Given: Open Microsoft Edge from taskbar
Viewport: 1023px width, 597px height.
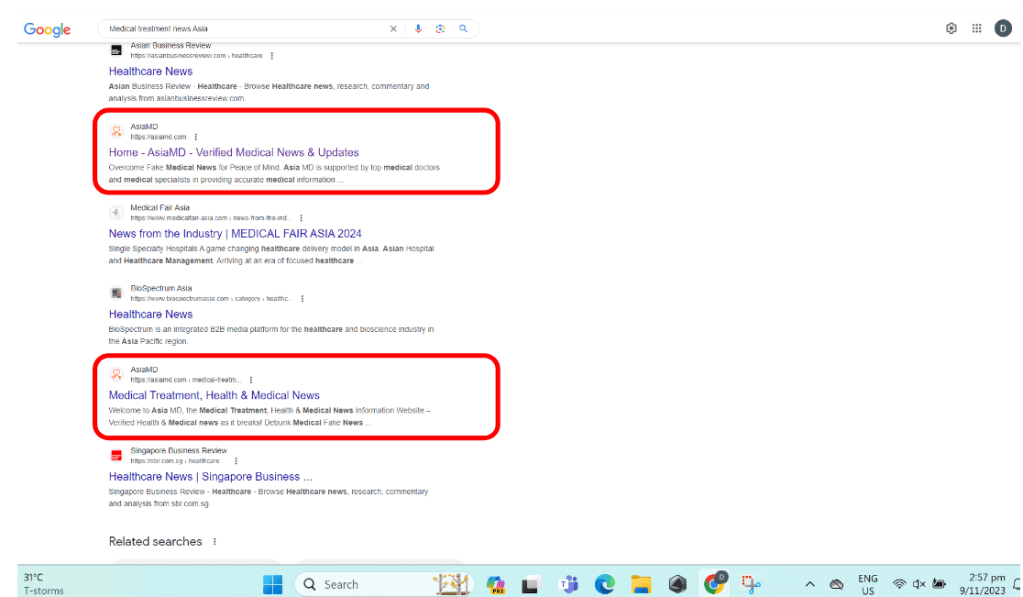Looking at the screenshot, I should 604,584.
